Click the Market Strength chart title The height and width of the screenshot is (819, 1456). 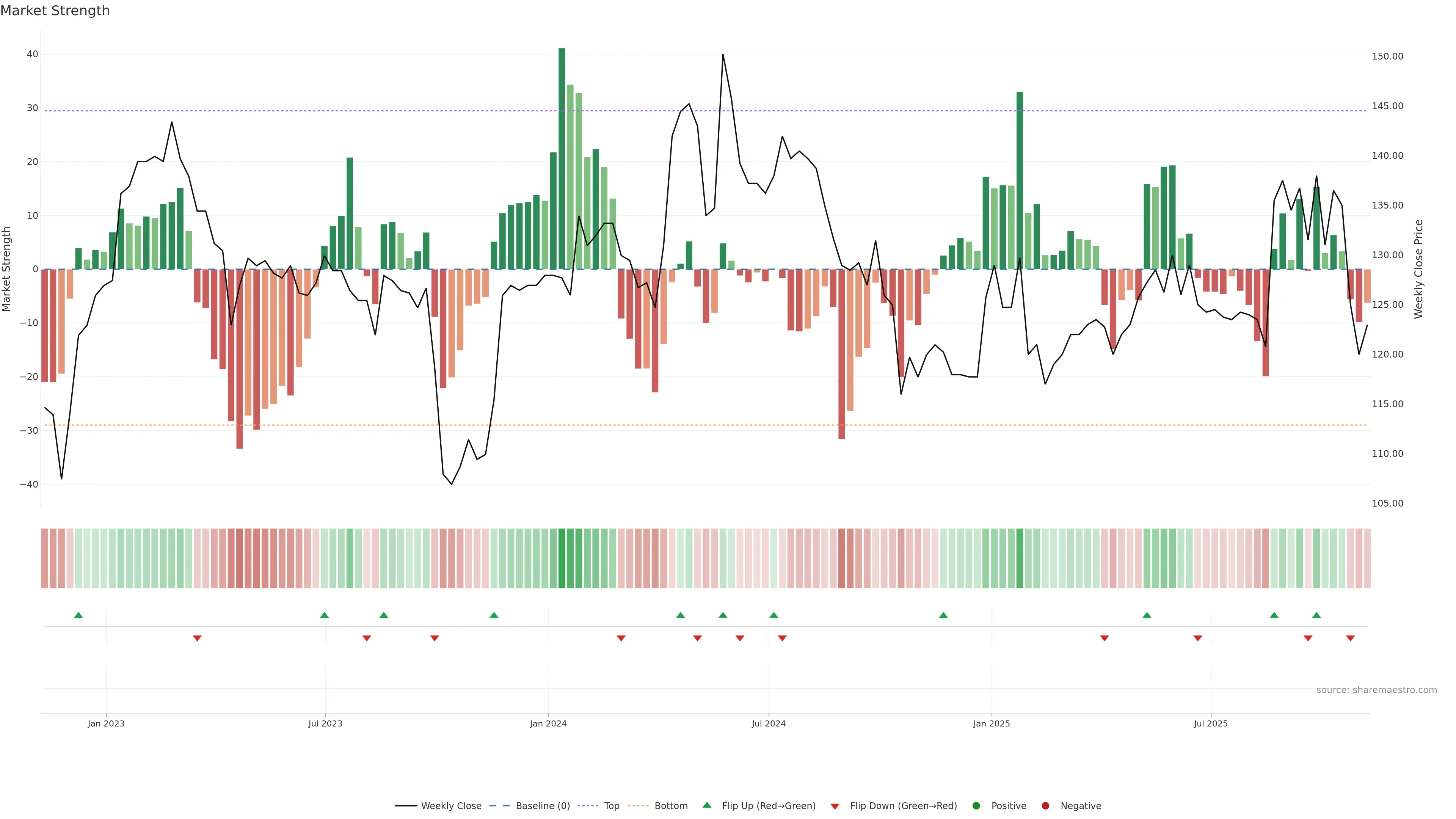click(55, 11)
